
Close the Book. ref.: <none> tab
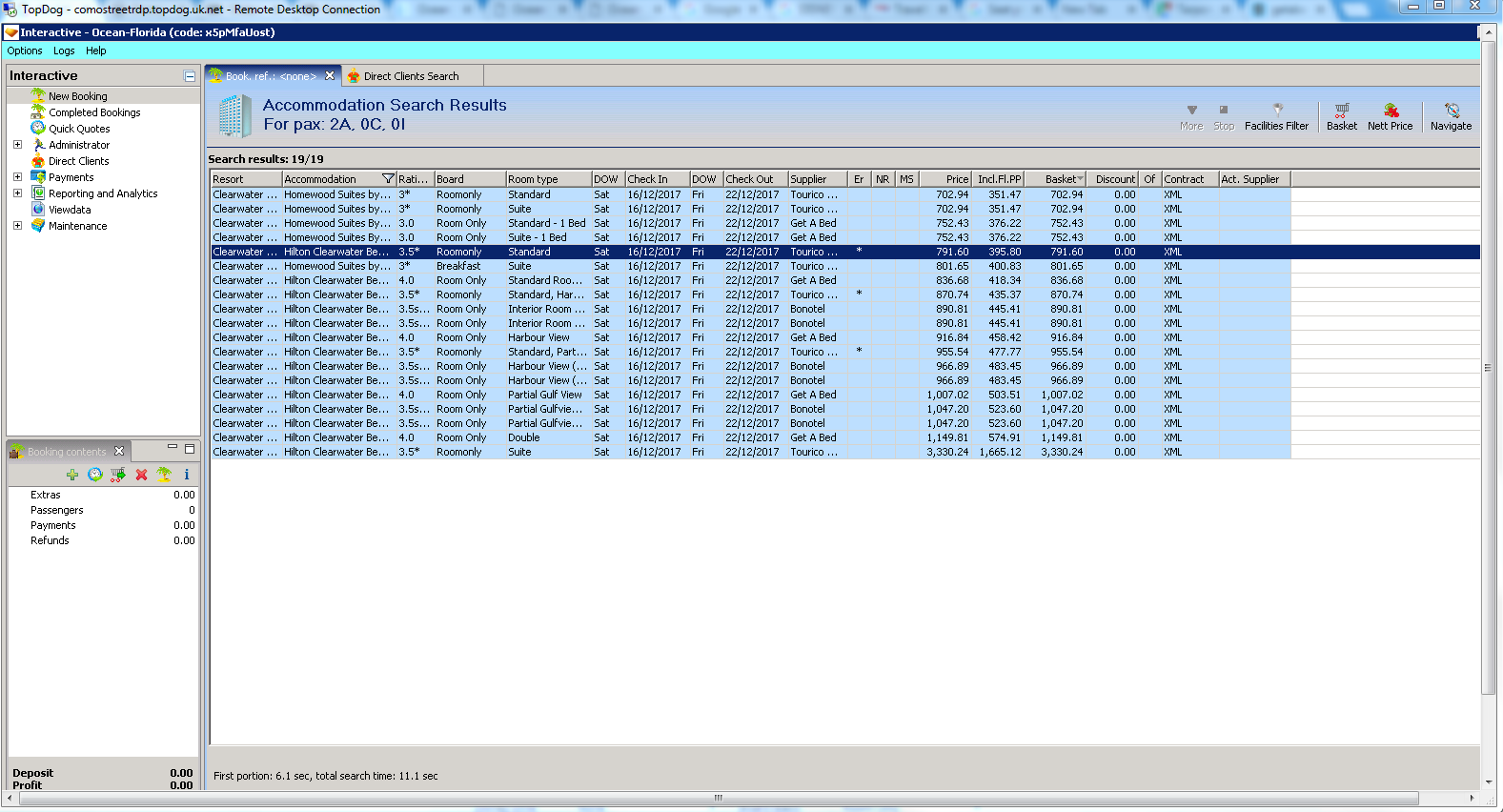pyautogui.click(x=330, y=76)
